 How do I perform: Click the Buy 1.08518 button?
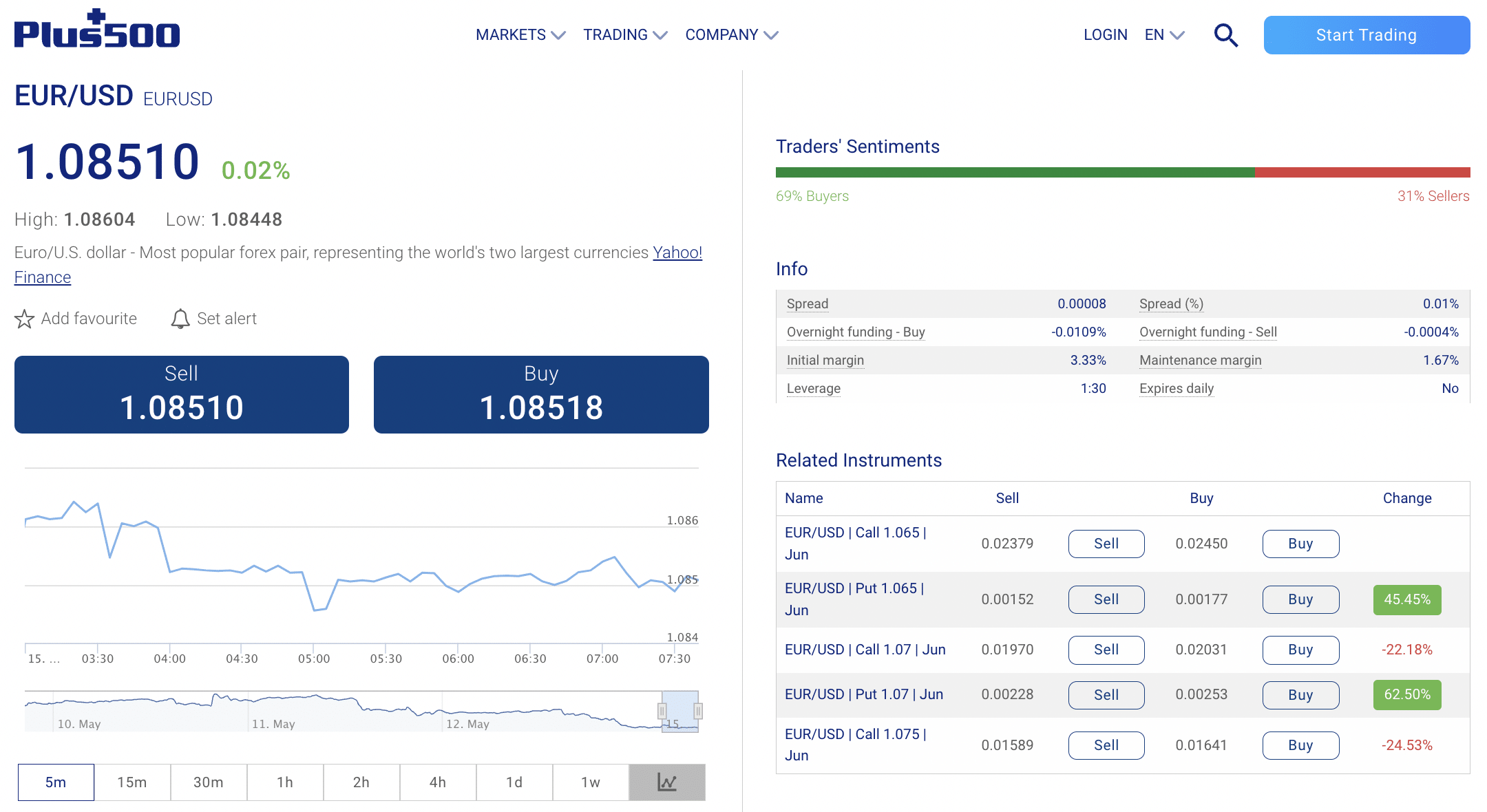tap(541, 394)
